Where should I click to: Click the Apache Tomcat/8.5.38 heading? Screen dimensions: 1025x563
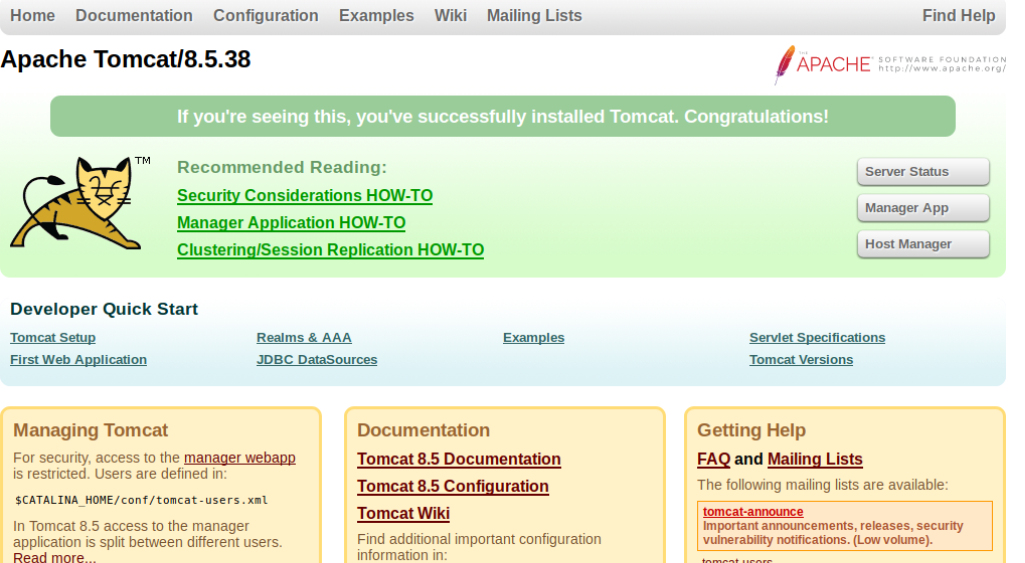[x=126, y=60]
